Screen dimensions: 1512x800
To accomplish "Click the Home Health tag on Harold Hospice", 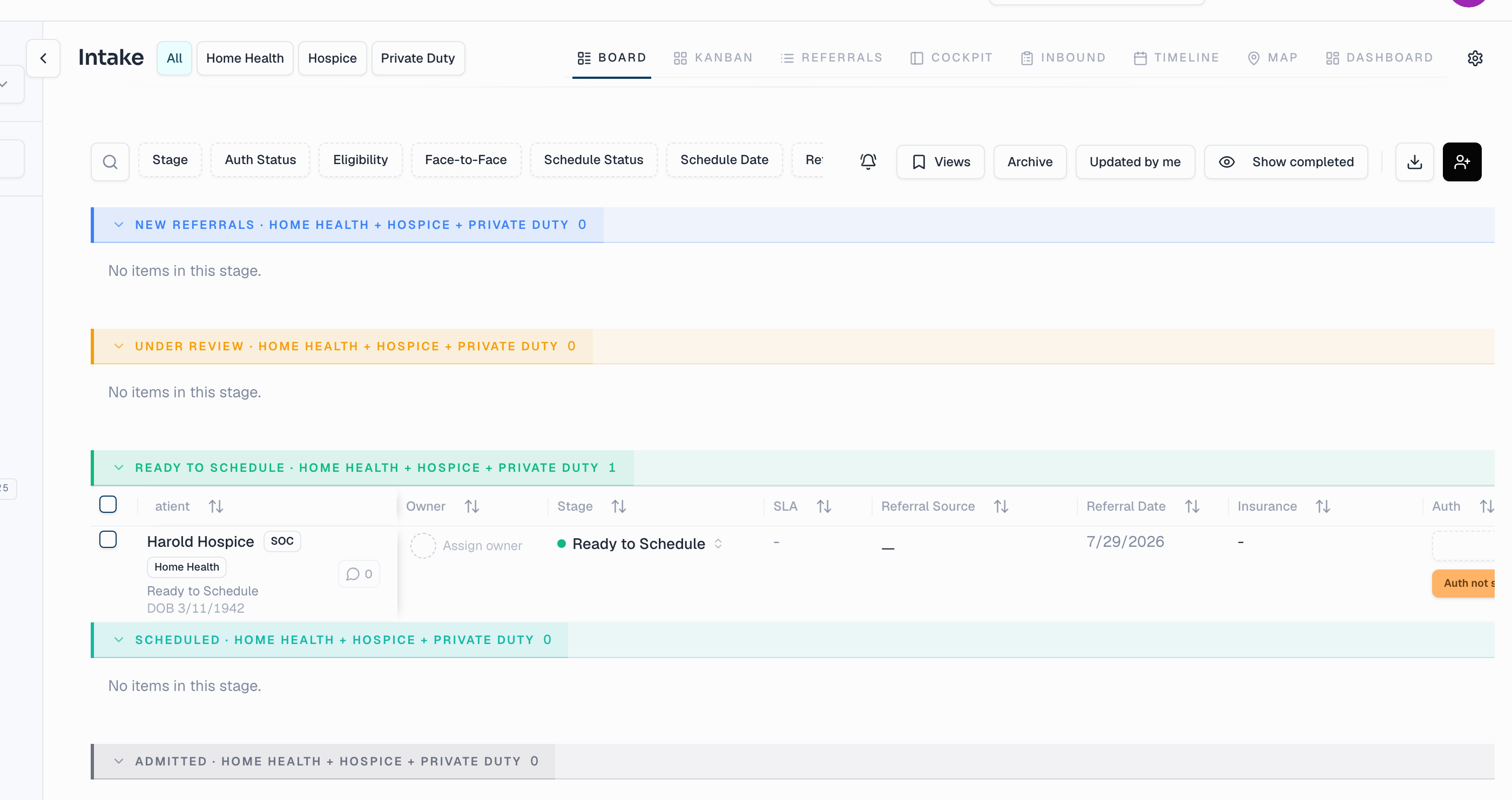I will click(x=187, y=566).
